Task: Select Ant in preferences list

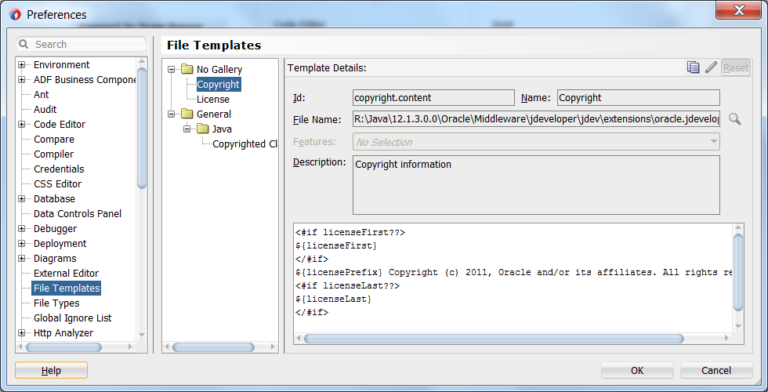Action: click(x=41, y=95)
